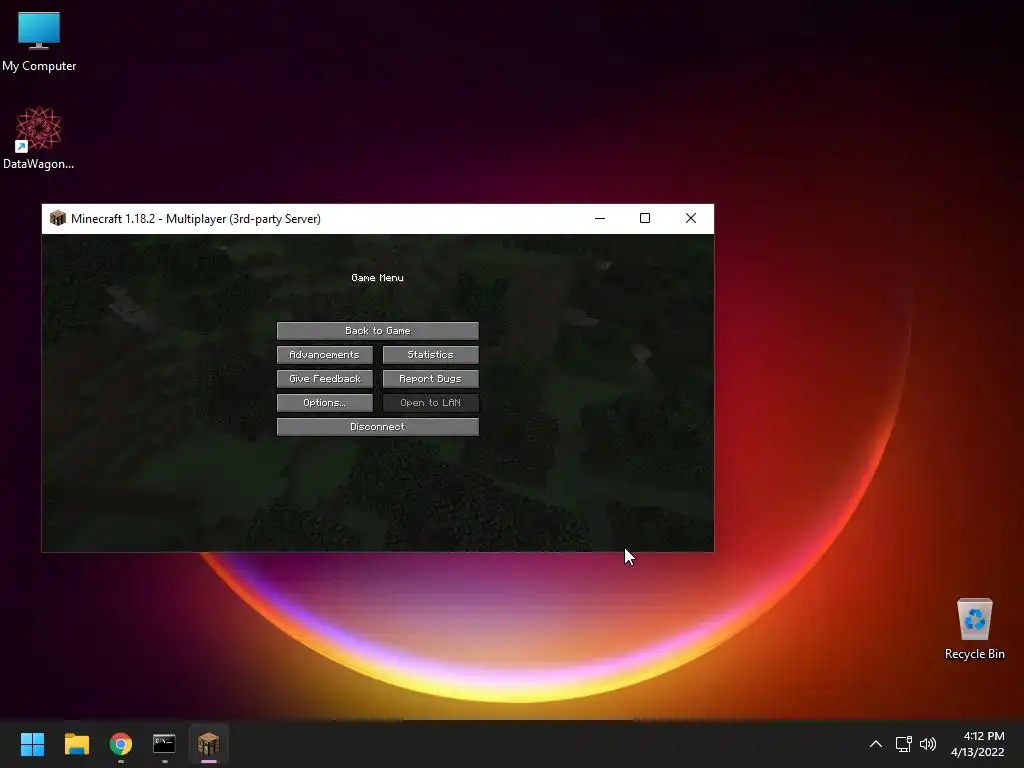Screen dimensions: 1024x768
Task: Click the Back to Game button
Action: click(377, 330)
